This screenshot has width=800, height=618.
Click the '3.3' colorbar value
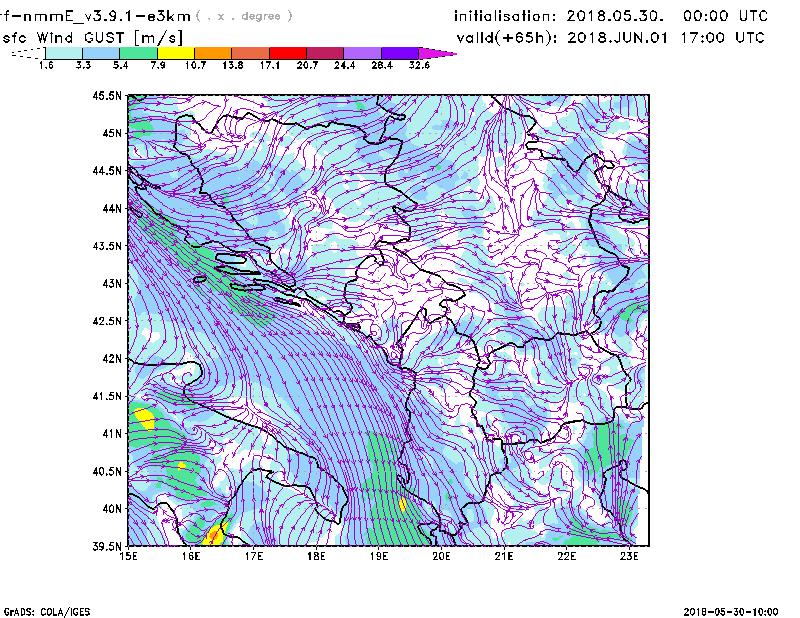point(83,65)
